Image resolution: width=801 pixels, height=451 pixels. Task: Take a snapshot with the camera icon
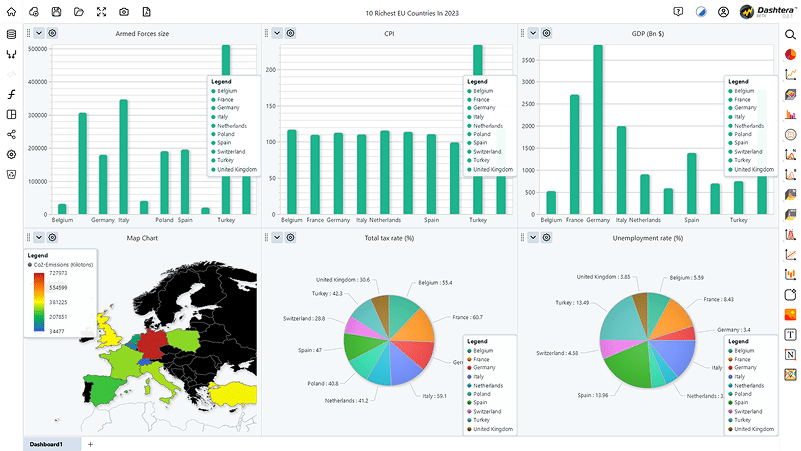[124, 11]
